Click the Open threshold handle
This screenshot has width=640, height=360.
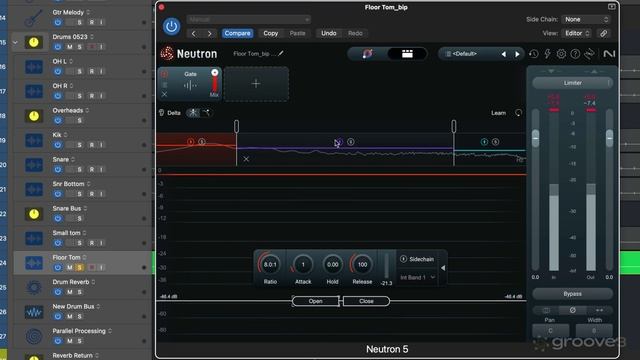click(x=316, y=301)
